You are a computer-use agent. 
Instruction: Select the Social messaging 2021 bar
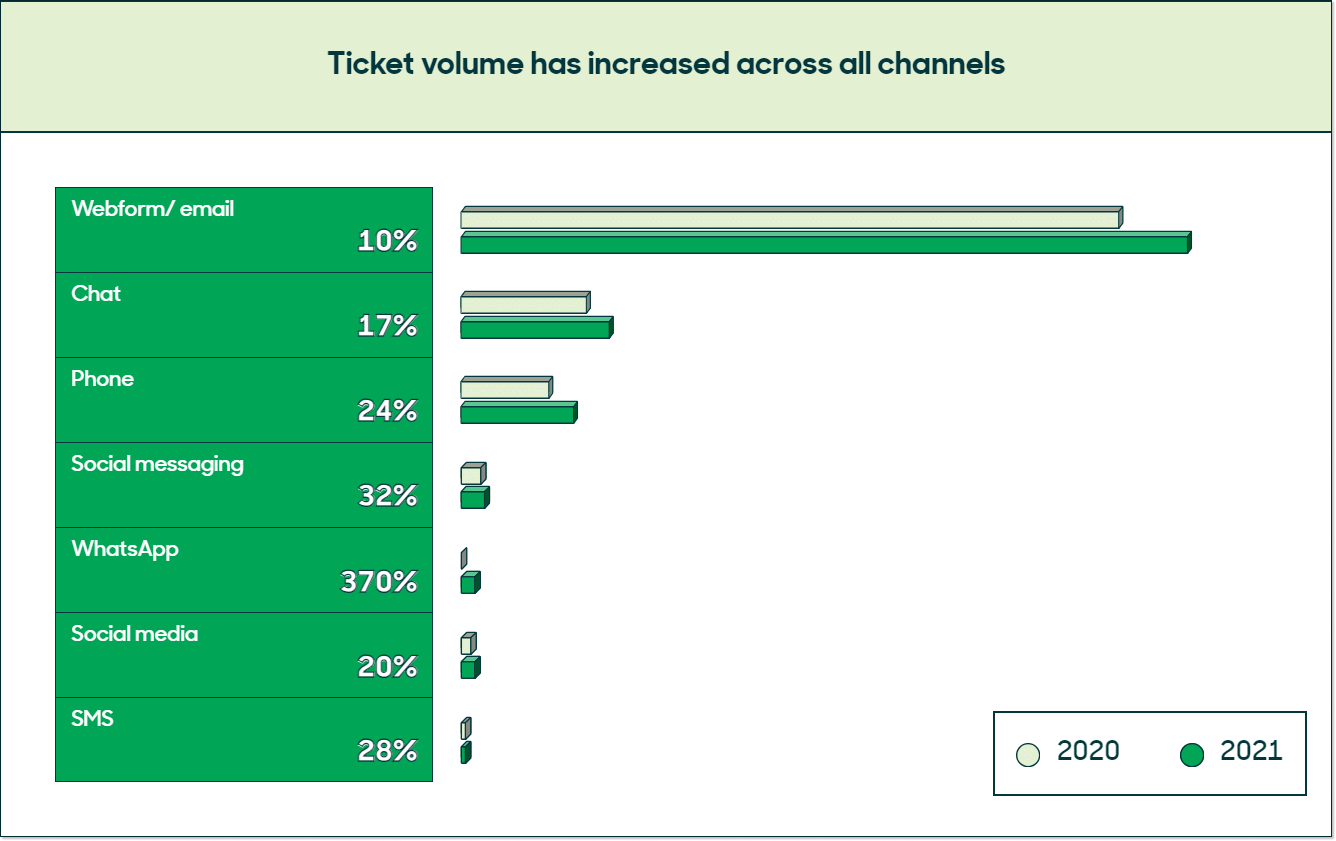(x=473, y=498)
